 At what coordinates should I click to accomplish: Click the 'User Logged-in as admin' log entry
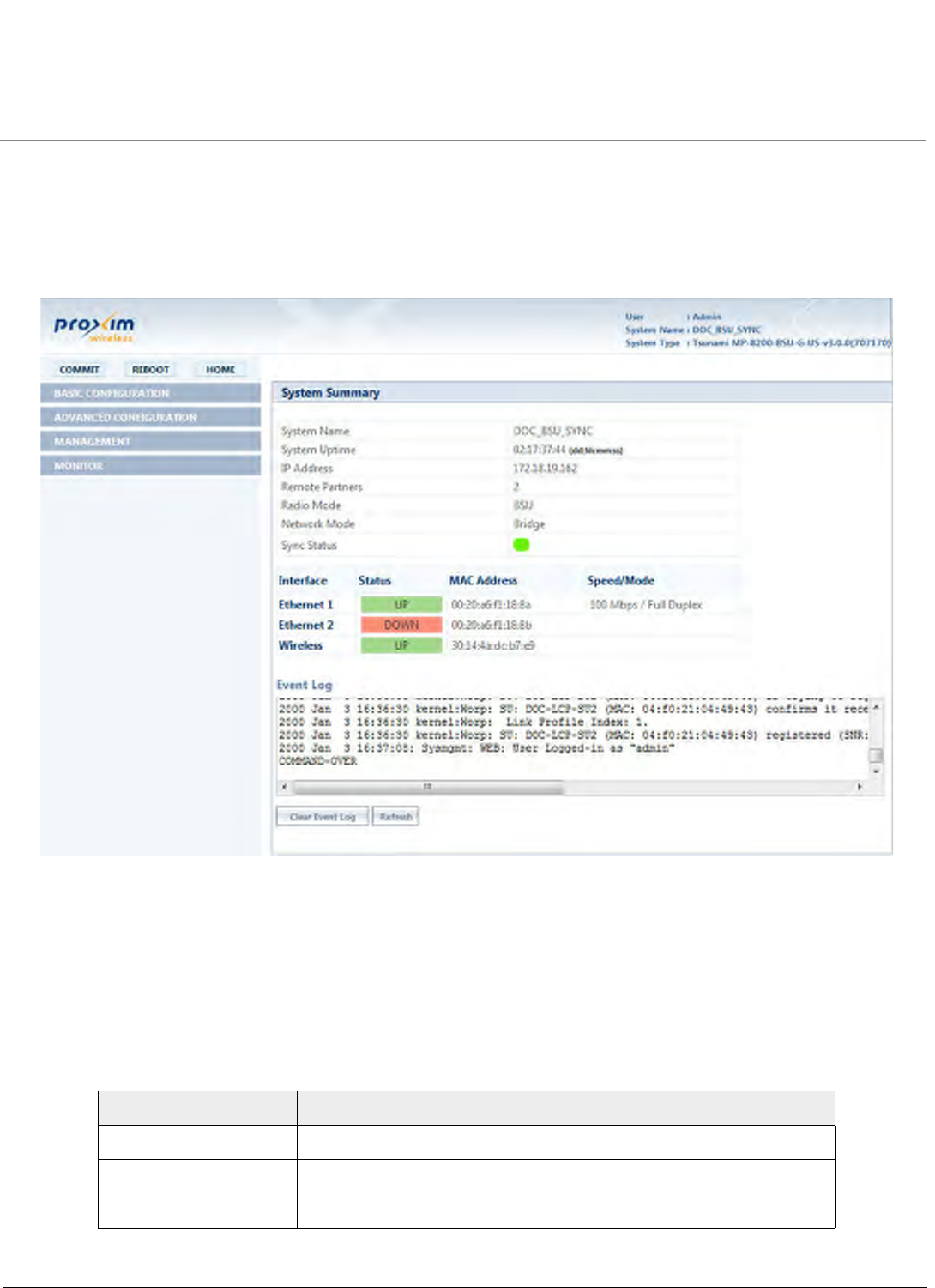[x=476, y=748]
